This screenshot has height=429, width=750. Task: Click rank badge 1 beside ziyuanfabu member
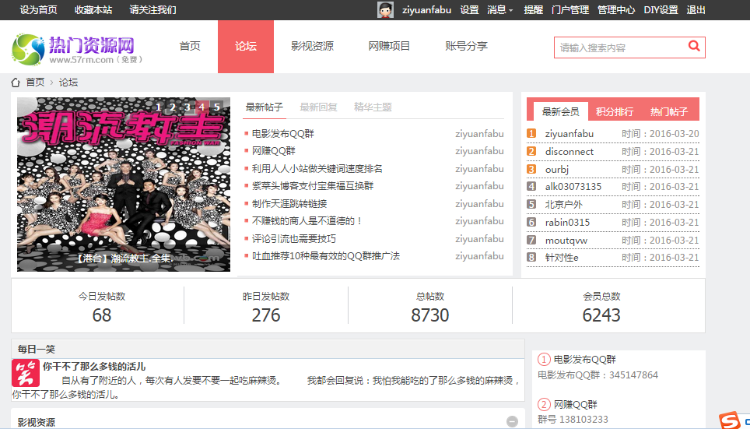point(531,133)
